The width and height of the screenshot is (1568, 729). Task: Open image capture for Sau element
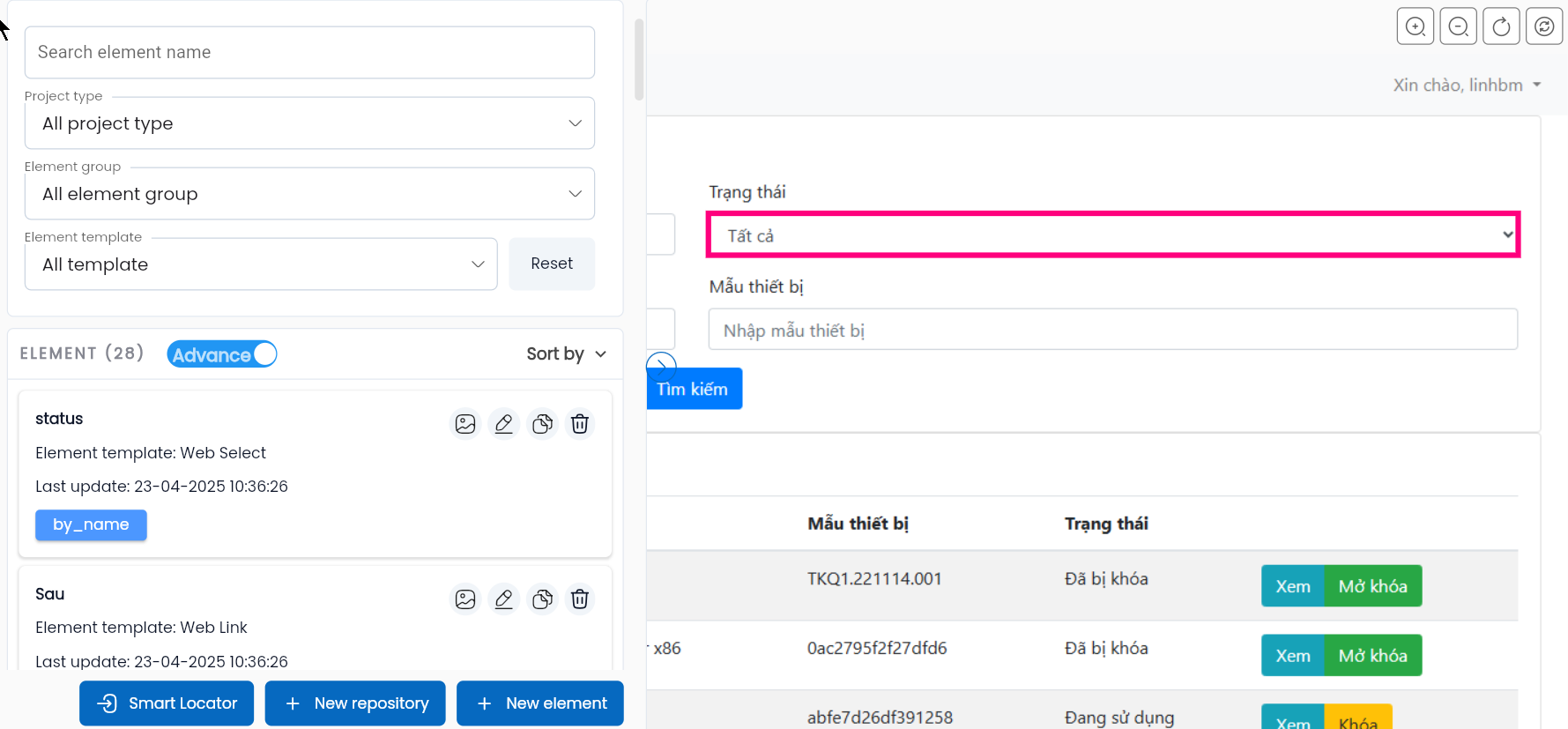(x=465, y=599)
